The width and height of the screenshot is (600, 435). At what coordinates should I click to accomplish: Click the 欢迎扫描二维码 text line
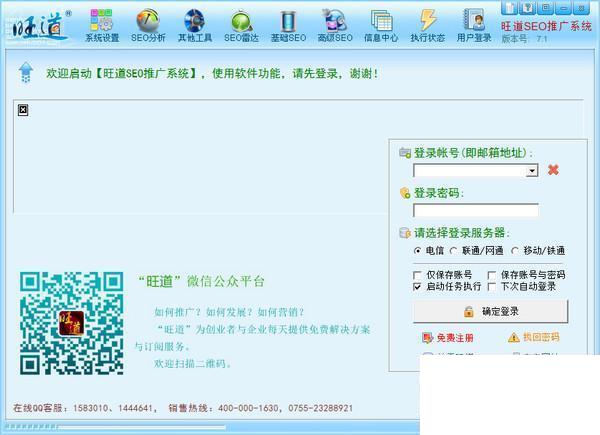click(193, 363)
